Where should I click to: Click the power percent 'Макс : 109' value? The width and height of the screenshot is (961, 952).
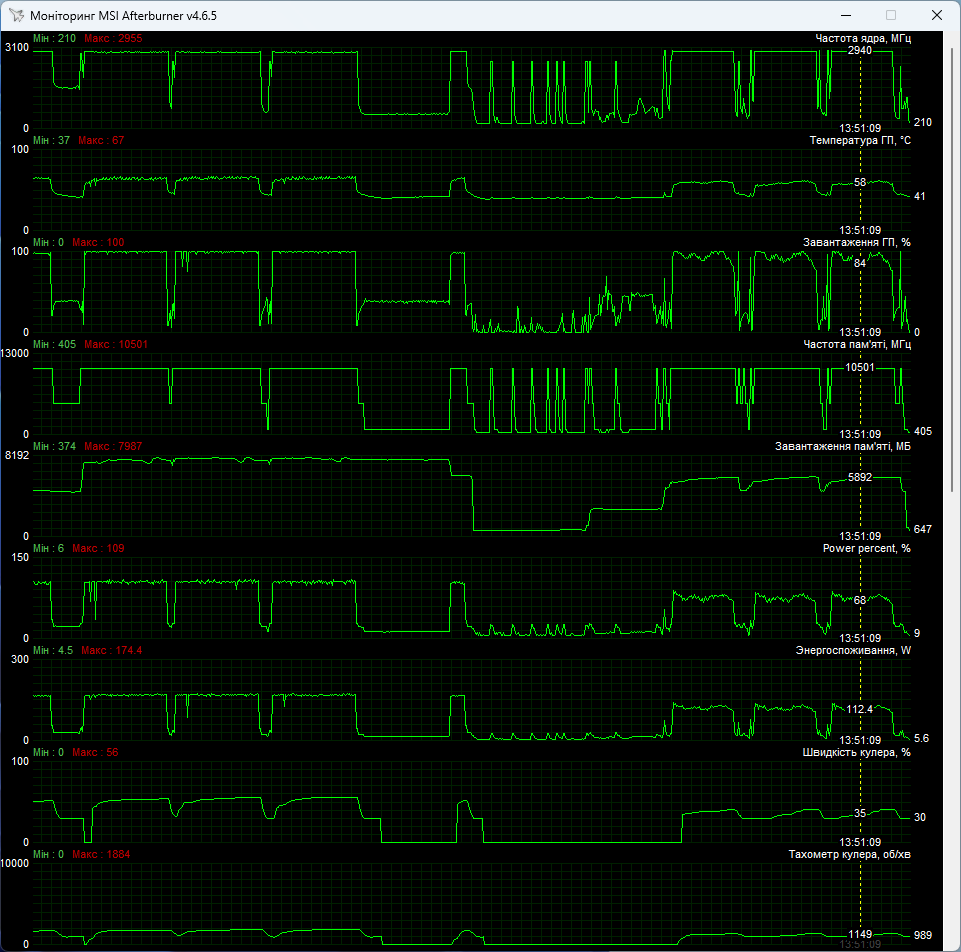coord(98,548)
